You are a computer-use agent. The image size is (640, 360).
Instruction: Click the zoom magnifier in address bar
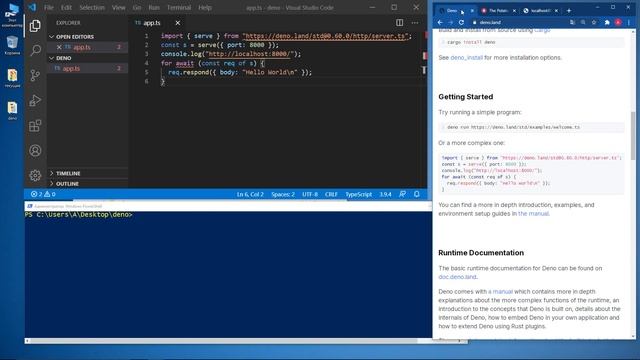[583, 22]
